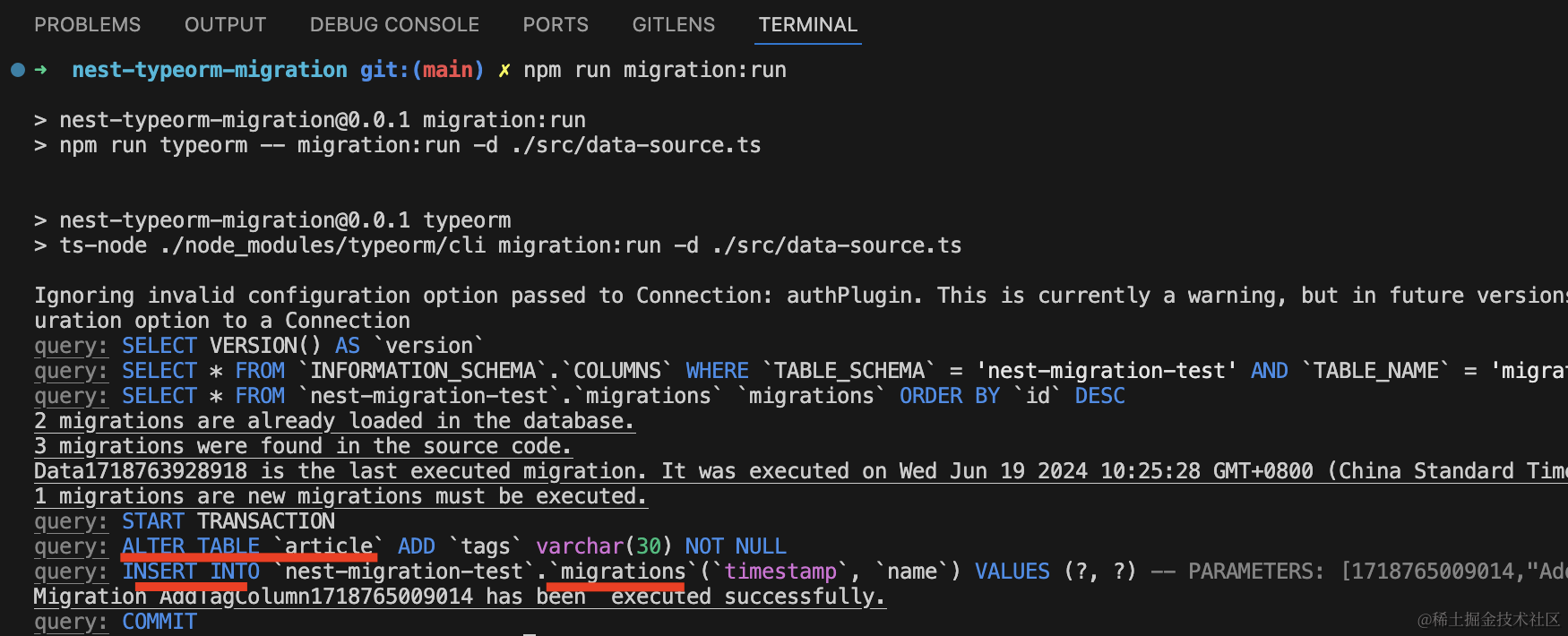Screen dimensions: 1568x636
Task: Show the DEBUG CONSOLE tab
Action: coord(394,25)
